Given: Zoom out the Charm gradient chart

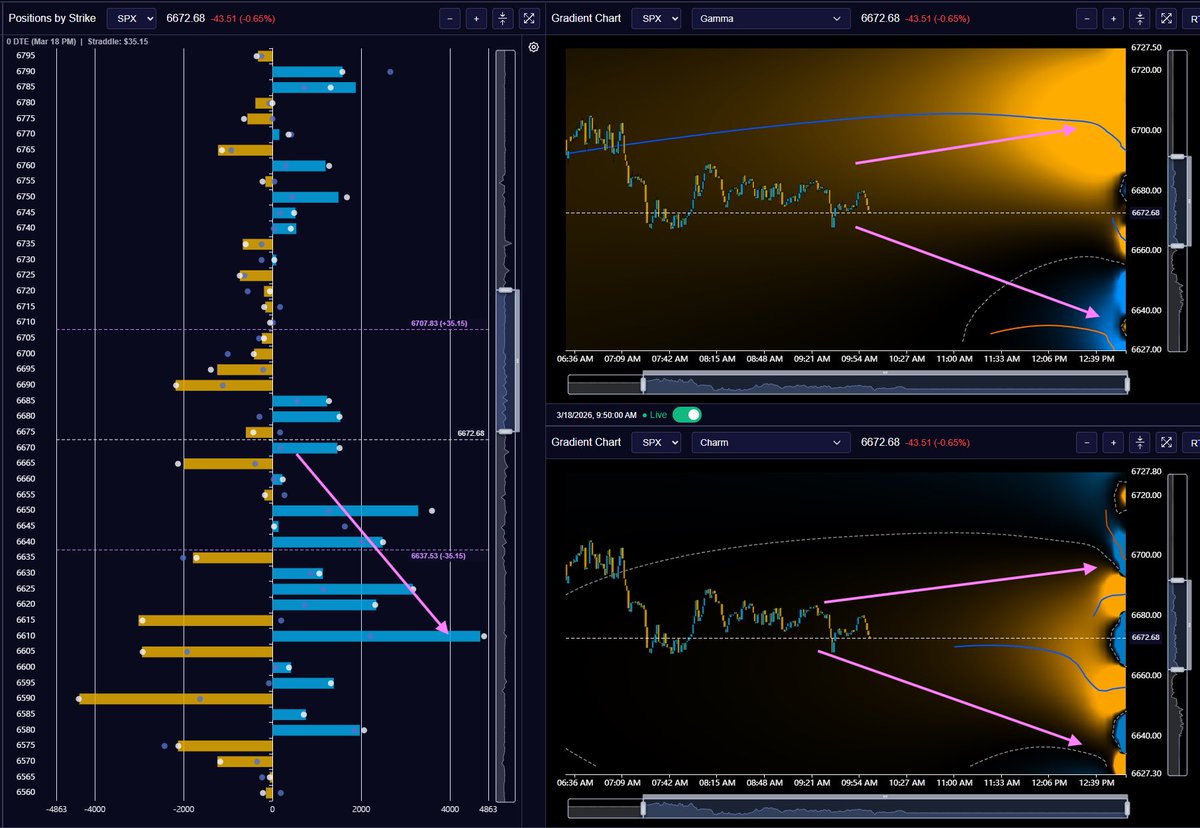Looking at the screenshot, I should tap(1087, 442).
